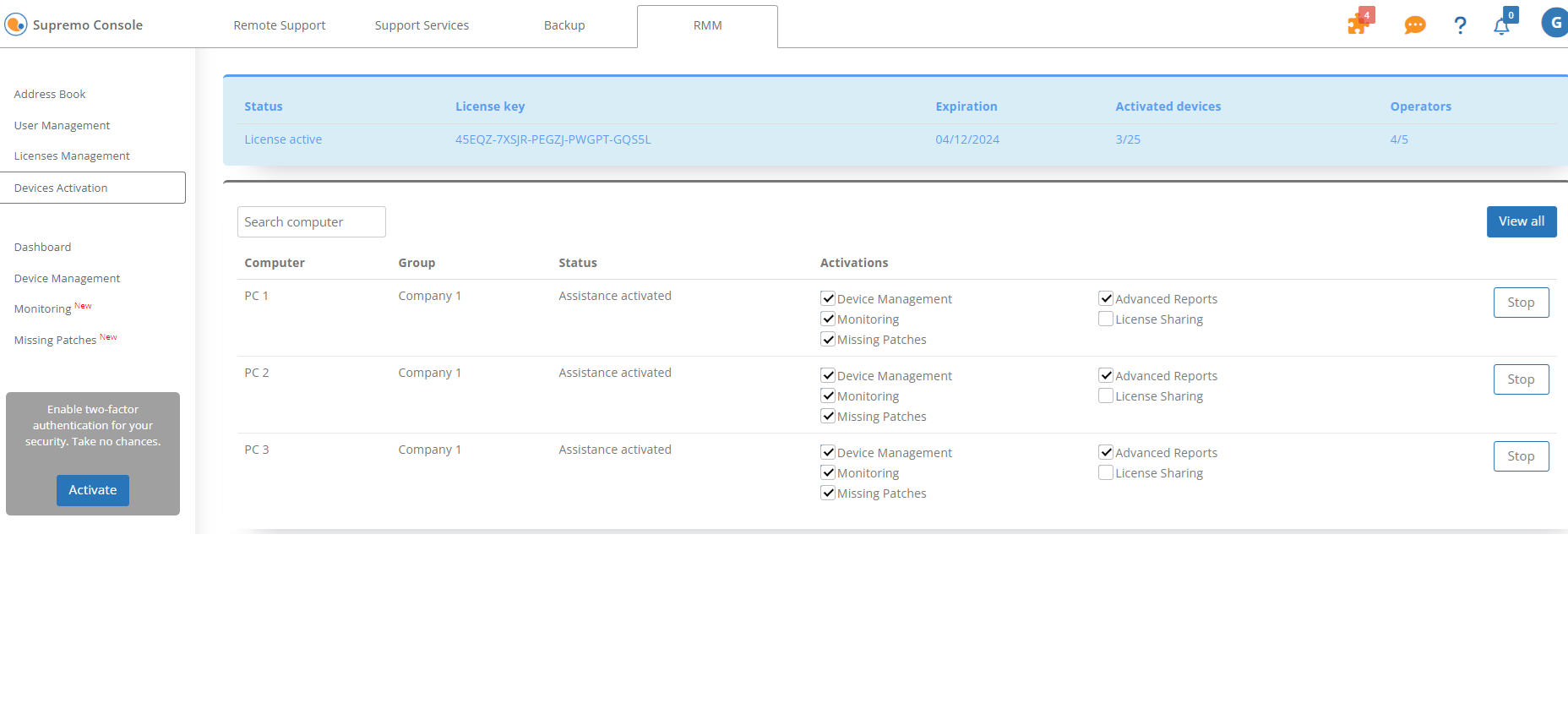The height and width of the screenshot is (709, 1568).
Task: Uncheck Device Management for PC 2
Action: [828, 375]
